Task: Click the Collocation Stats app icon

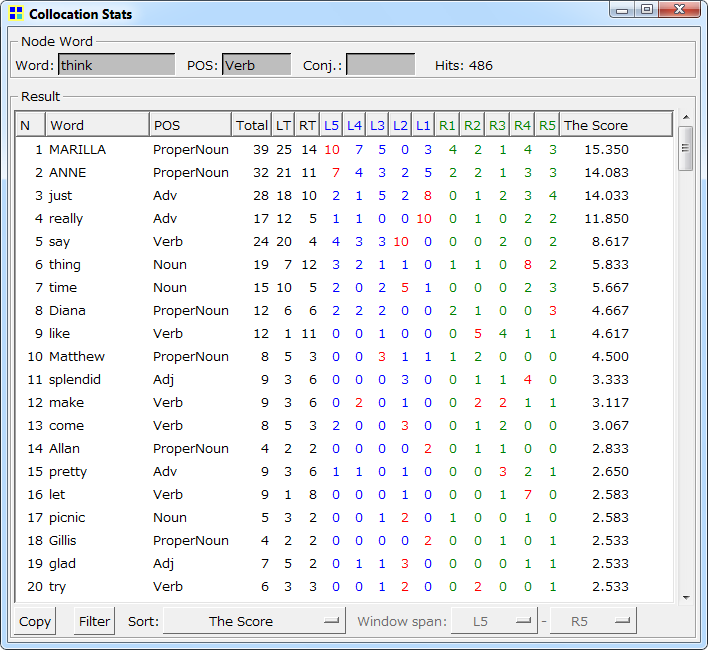Action: (x=16, y=14)
